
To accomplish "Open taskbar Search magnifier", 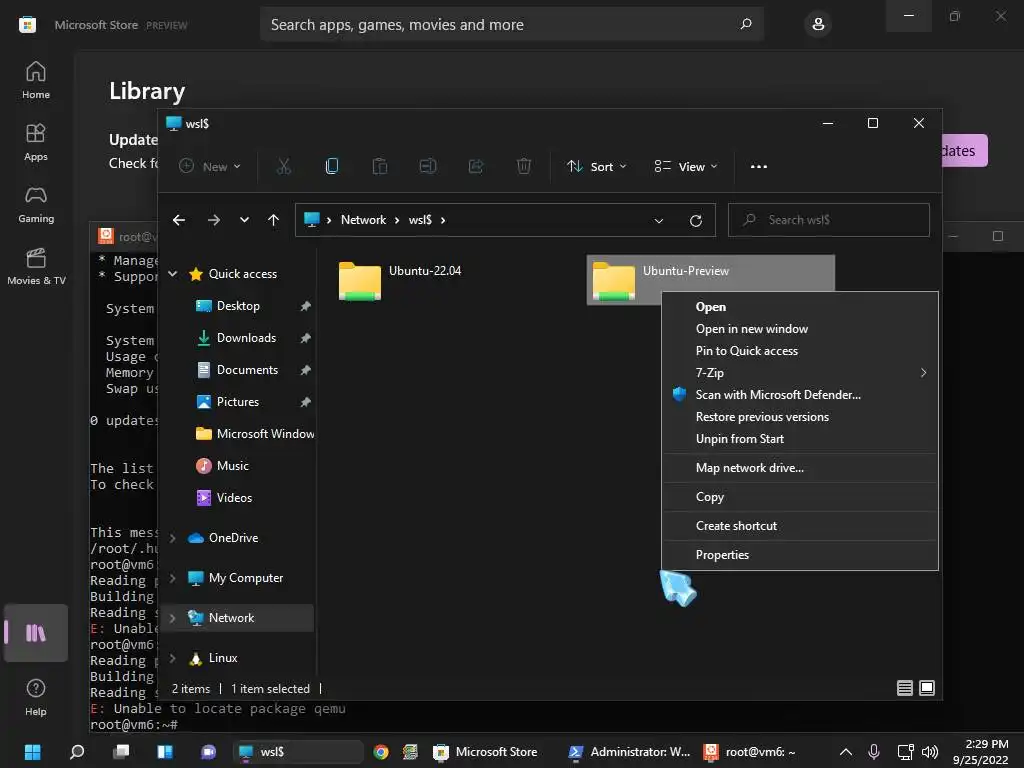I will (x=77, y=752).
